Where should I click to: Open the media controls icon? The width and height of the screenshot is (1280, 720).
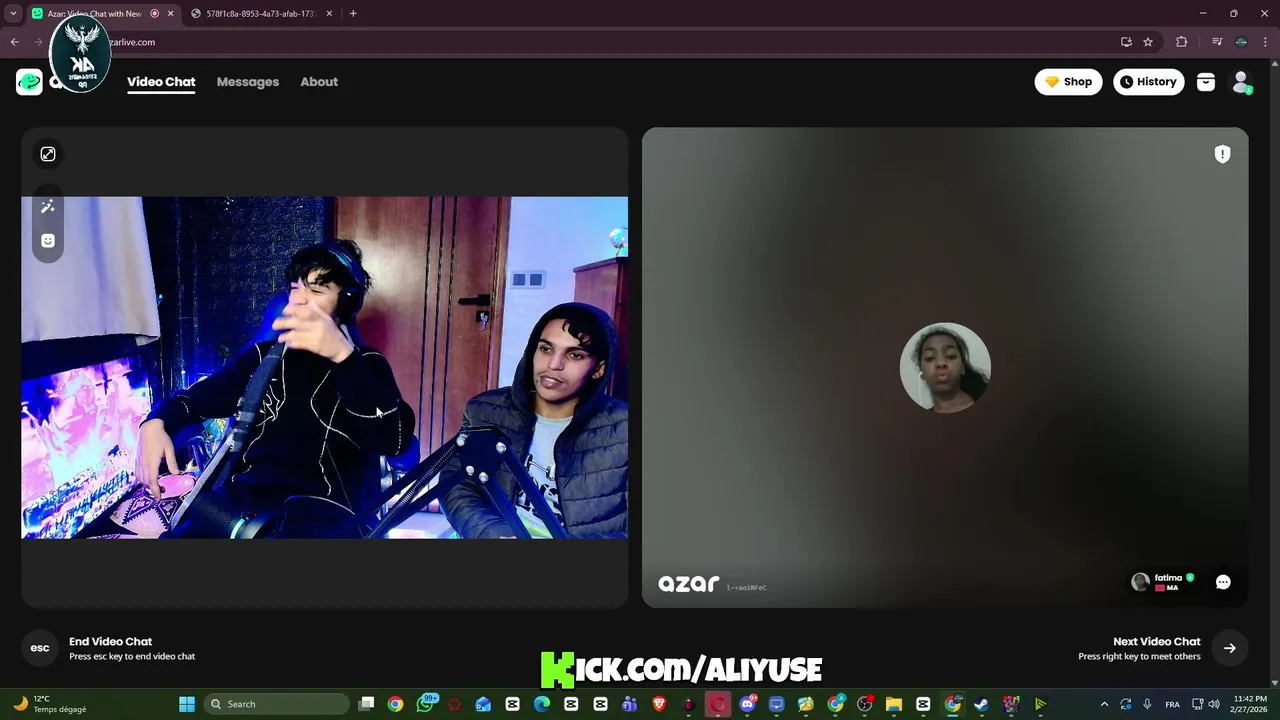[x=1217, y=42]
